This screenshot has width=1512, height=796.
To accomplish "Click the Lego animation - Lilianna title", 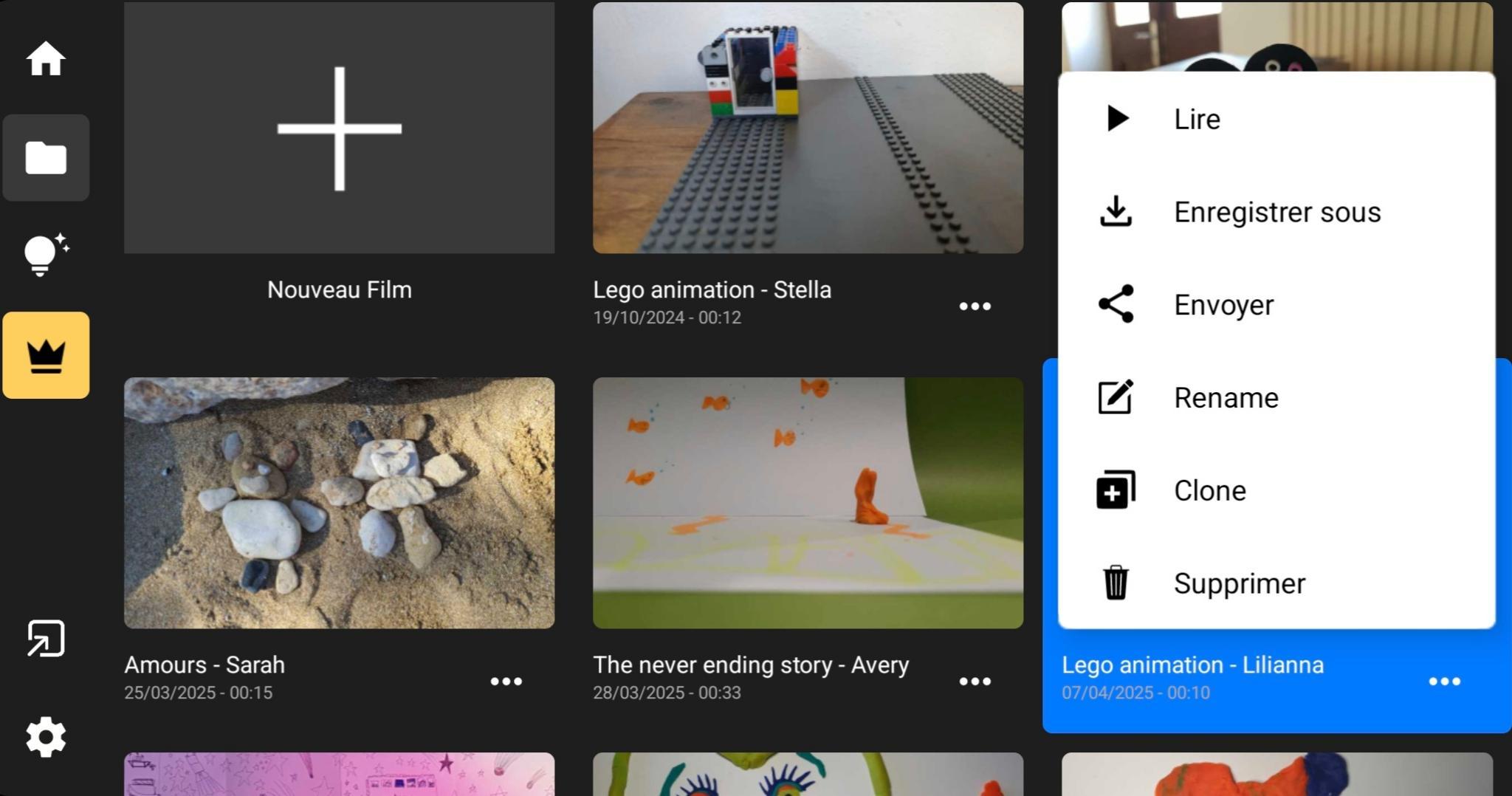I will (1192, 665).
